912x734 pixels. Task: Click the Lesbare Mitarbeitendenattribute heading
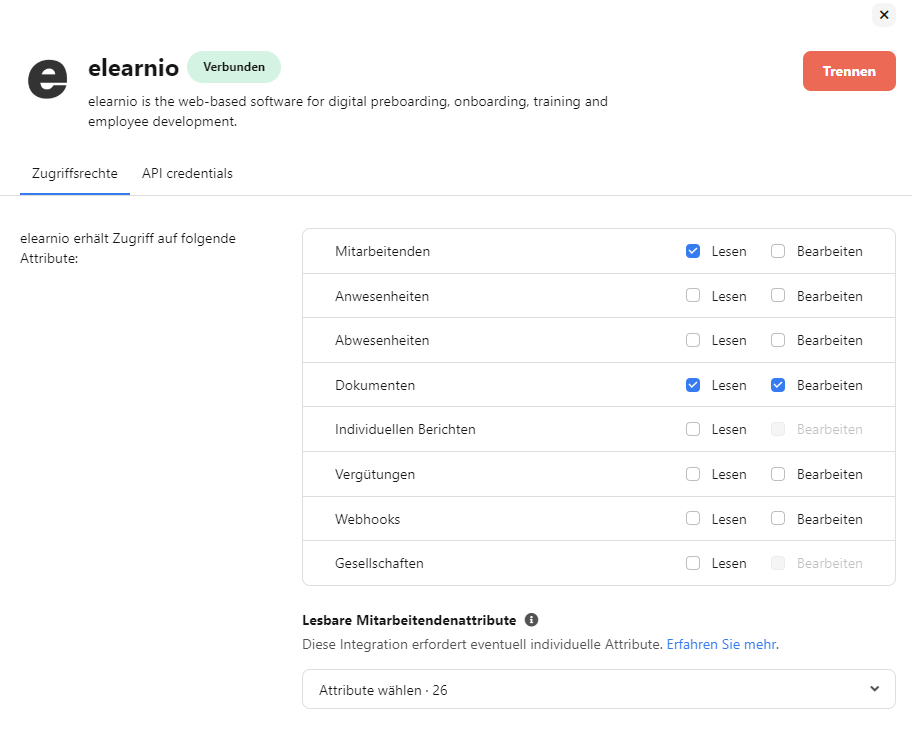pyautogui.click(x=409, y=620)
